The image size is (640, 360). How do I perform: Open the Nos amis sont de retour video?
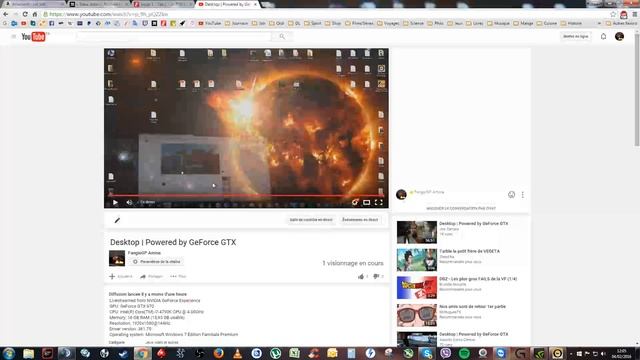(472, 307)
